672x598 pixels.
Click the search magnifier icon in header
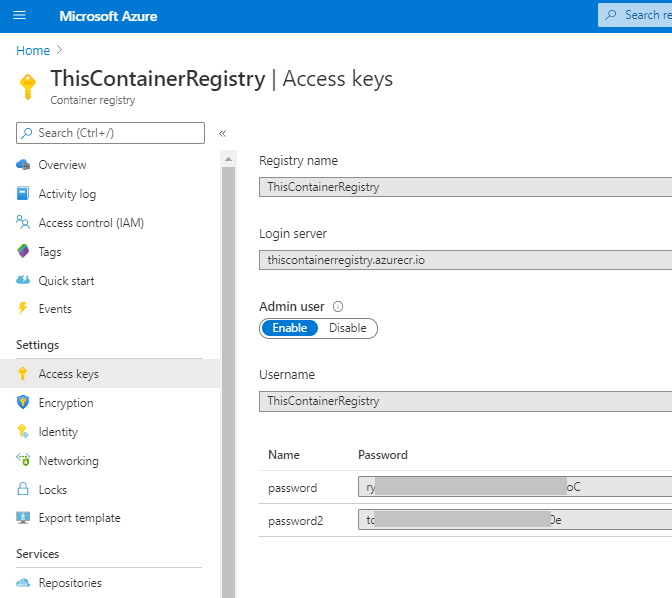click(x=610, y=15)
